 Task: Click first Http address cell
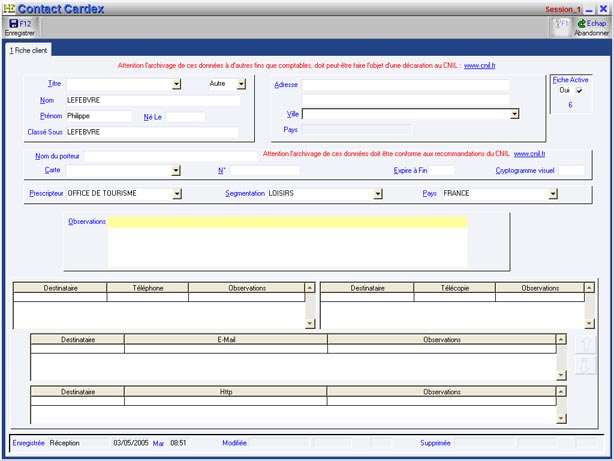coord(226,401)
